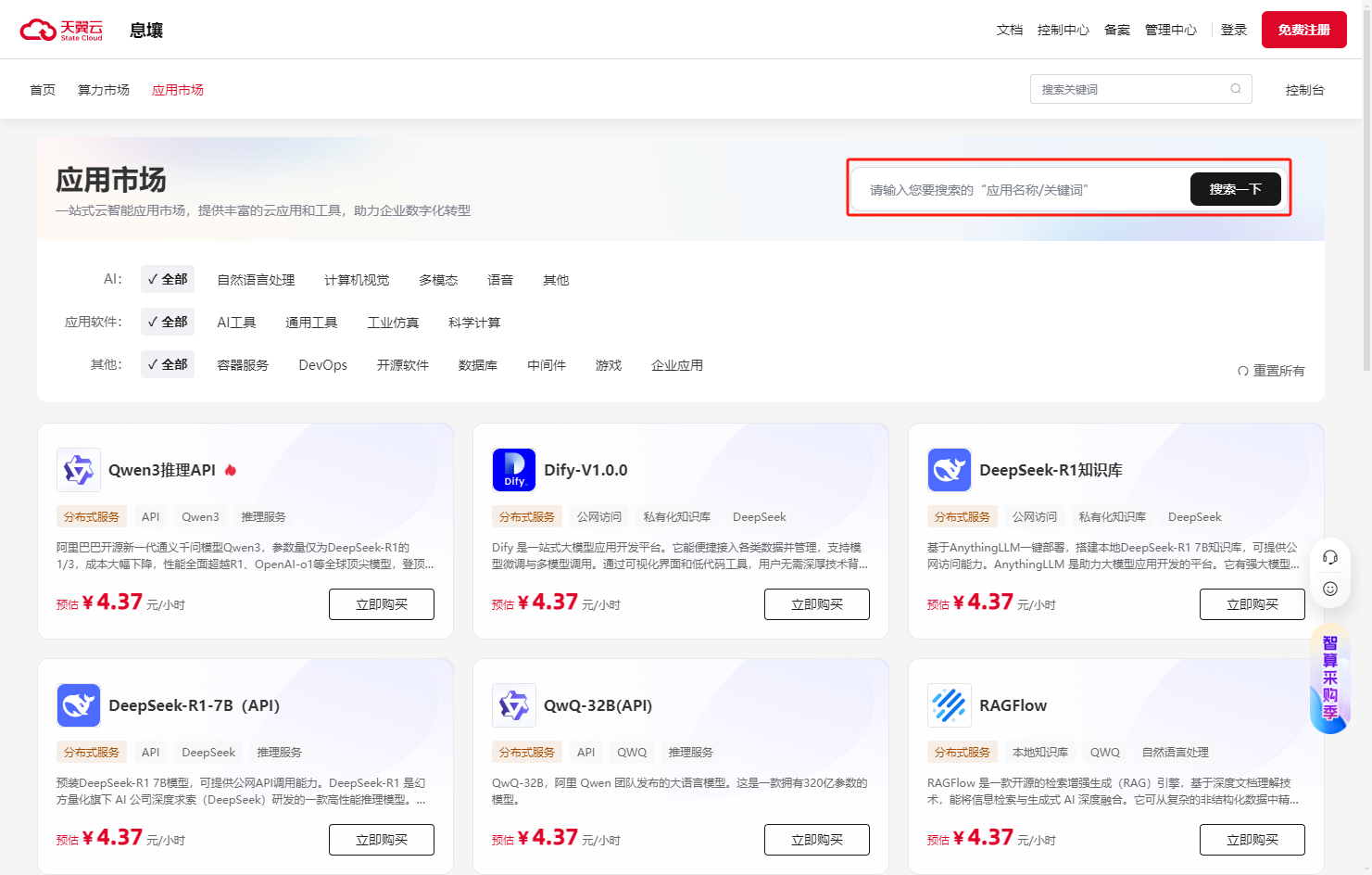The height and width of the screenshot is (875, 1372).
Task: Filter 应用软件 by 通用工具
Action: coord(311,323)
